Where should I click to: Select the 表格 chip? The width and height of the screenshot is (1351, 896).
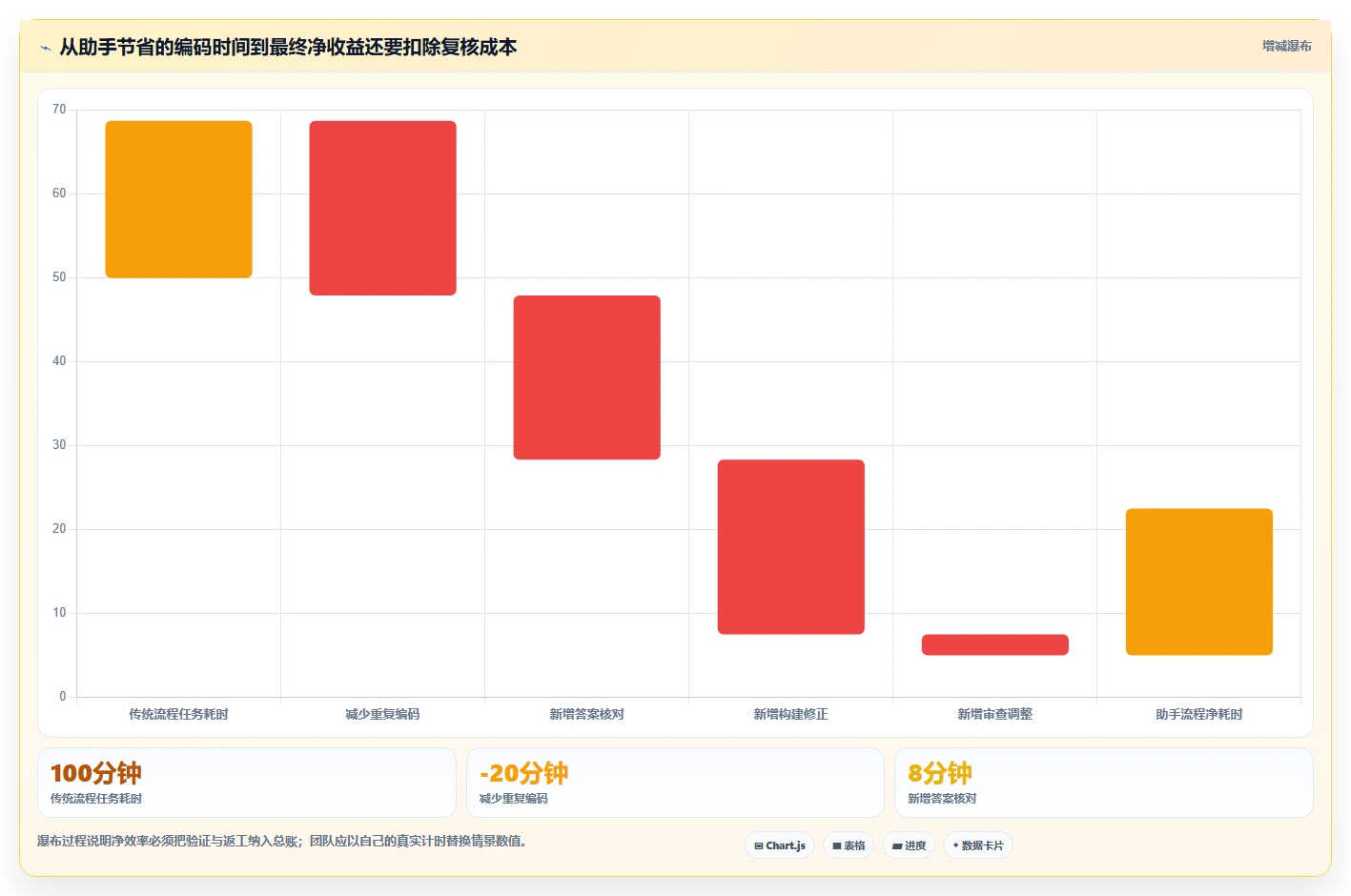[x=849, y=845]
